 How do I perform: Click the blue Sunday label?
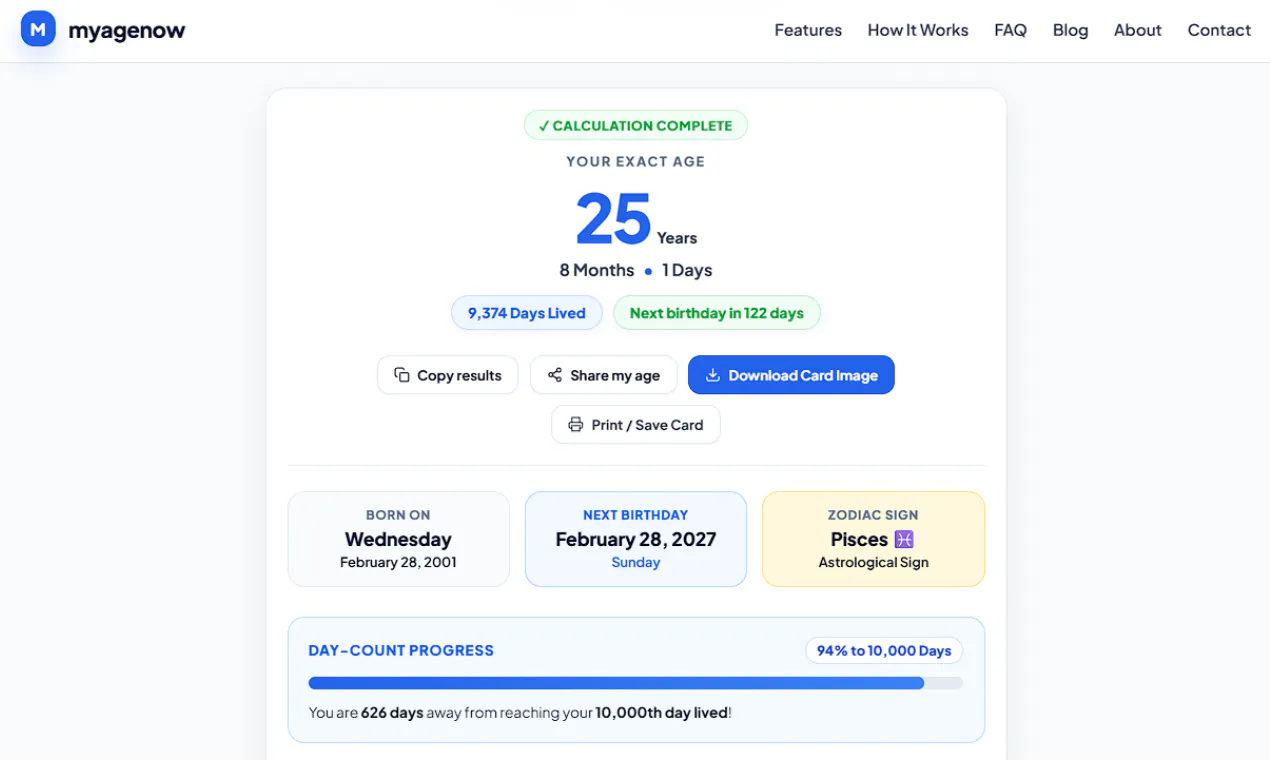pos(636,562)
